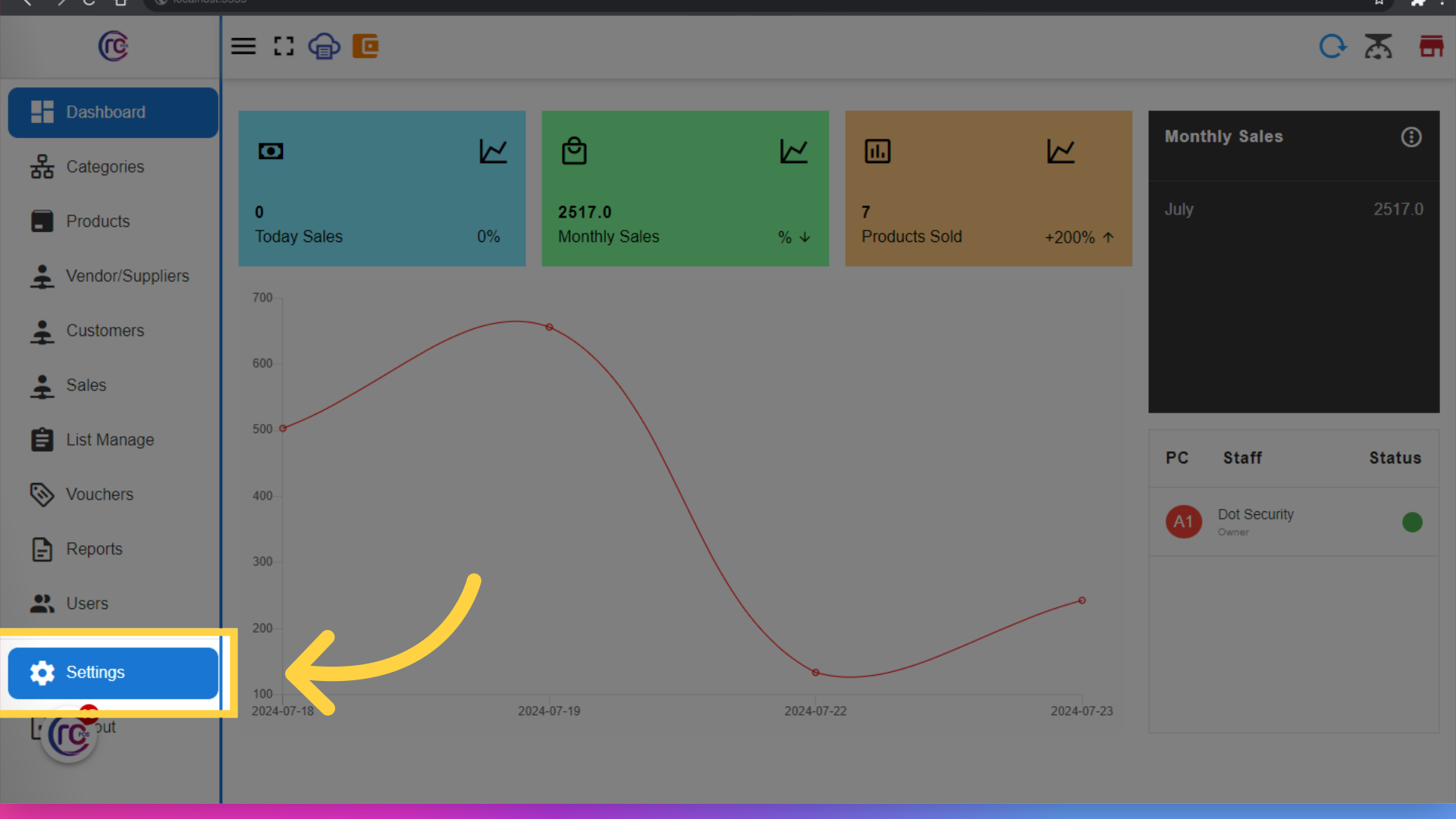
Task: Click the 2024-07-19 chart data point
Action: (x=549, y=328)
